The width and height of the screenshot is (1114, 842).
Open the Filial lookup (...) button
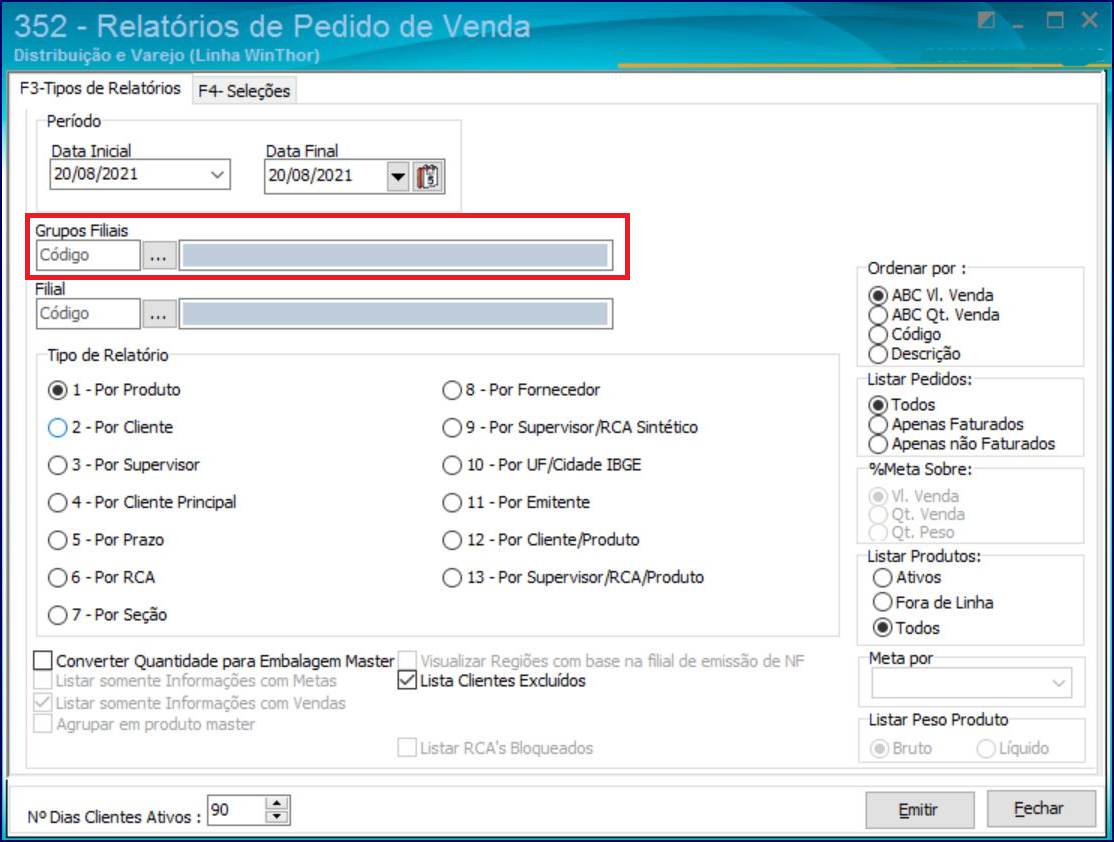tap(159, 314)
